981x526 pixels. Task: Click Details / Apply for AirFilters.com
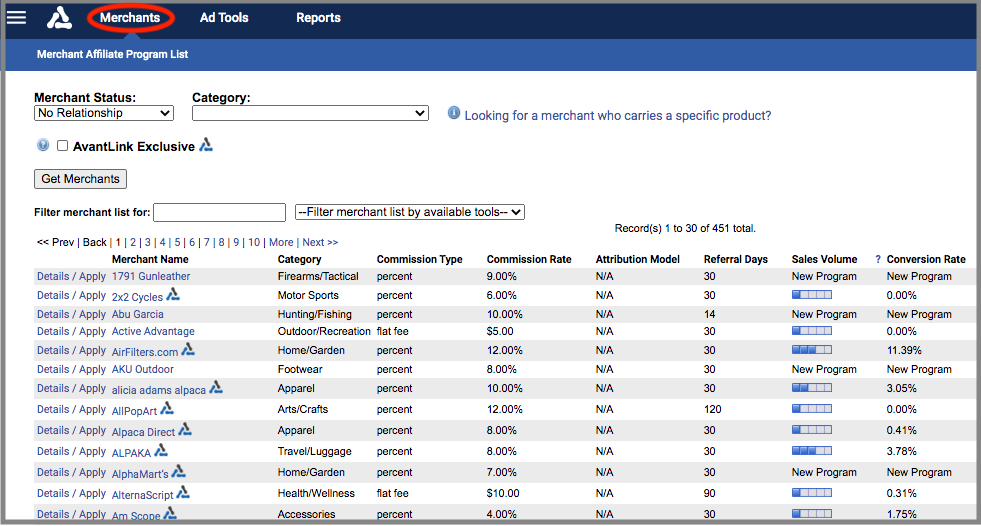(x=71, y=350)
